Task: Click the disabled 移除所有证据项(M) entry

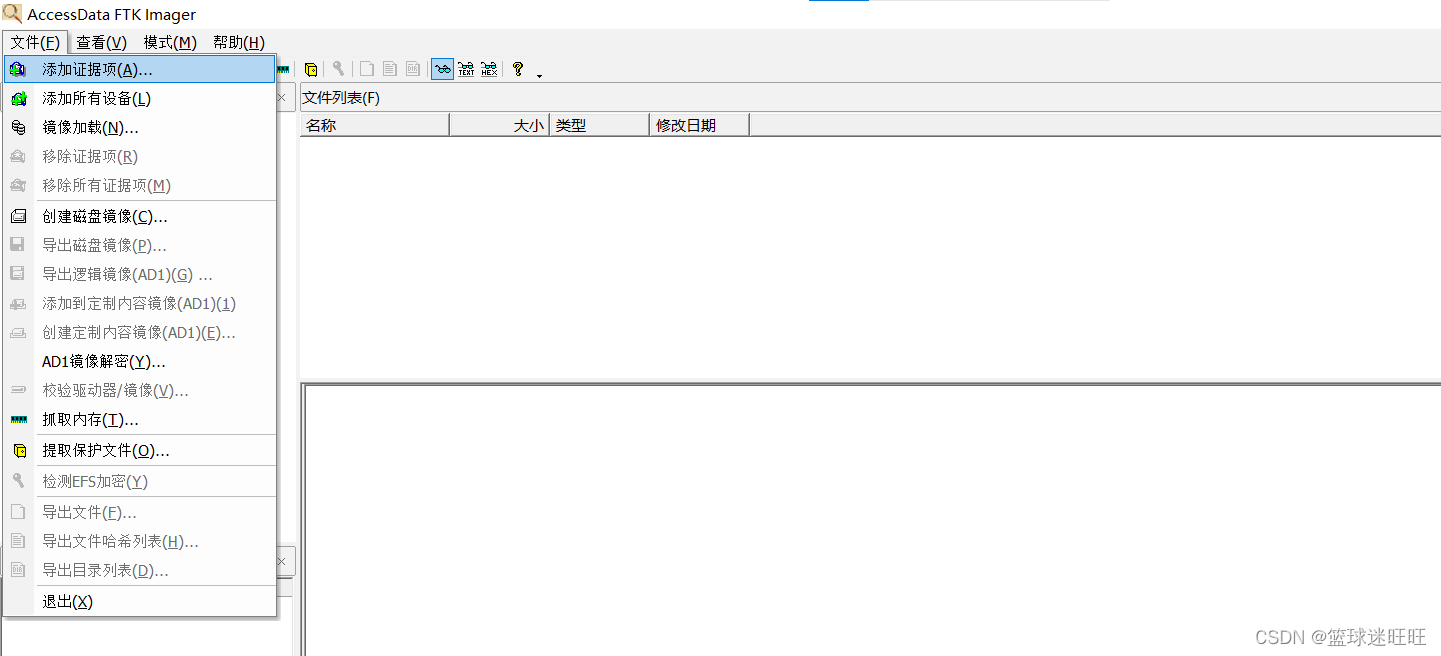Action: [139, 185]
